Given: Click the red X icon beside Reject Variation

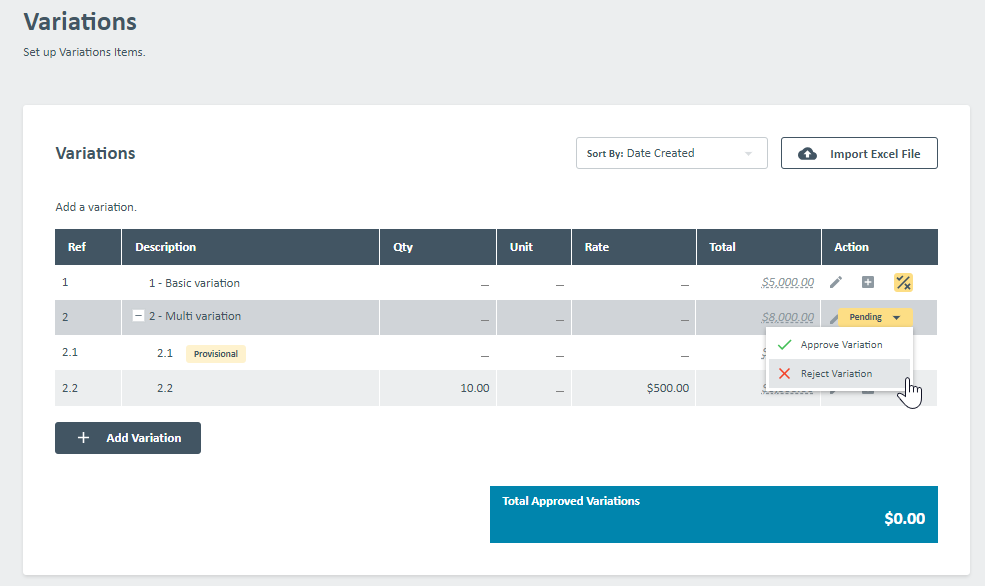Looking at the screenshot, I should pyautogui.click(x=786, y=373).
